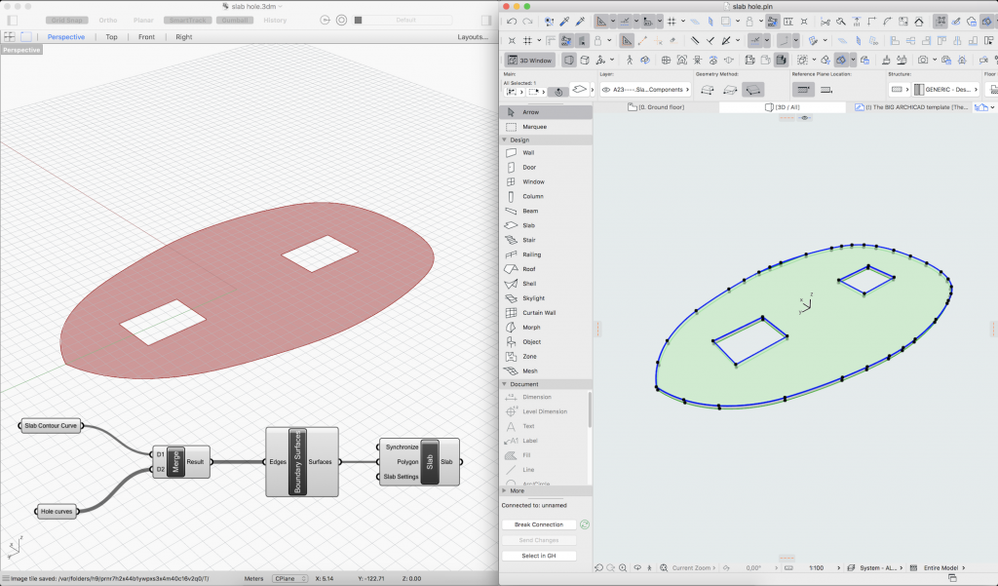Click the green sync icon beside Break Connection
Image resolution: width=998 pixels, height=586 pixels.
[585, 524]
